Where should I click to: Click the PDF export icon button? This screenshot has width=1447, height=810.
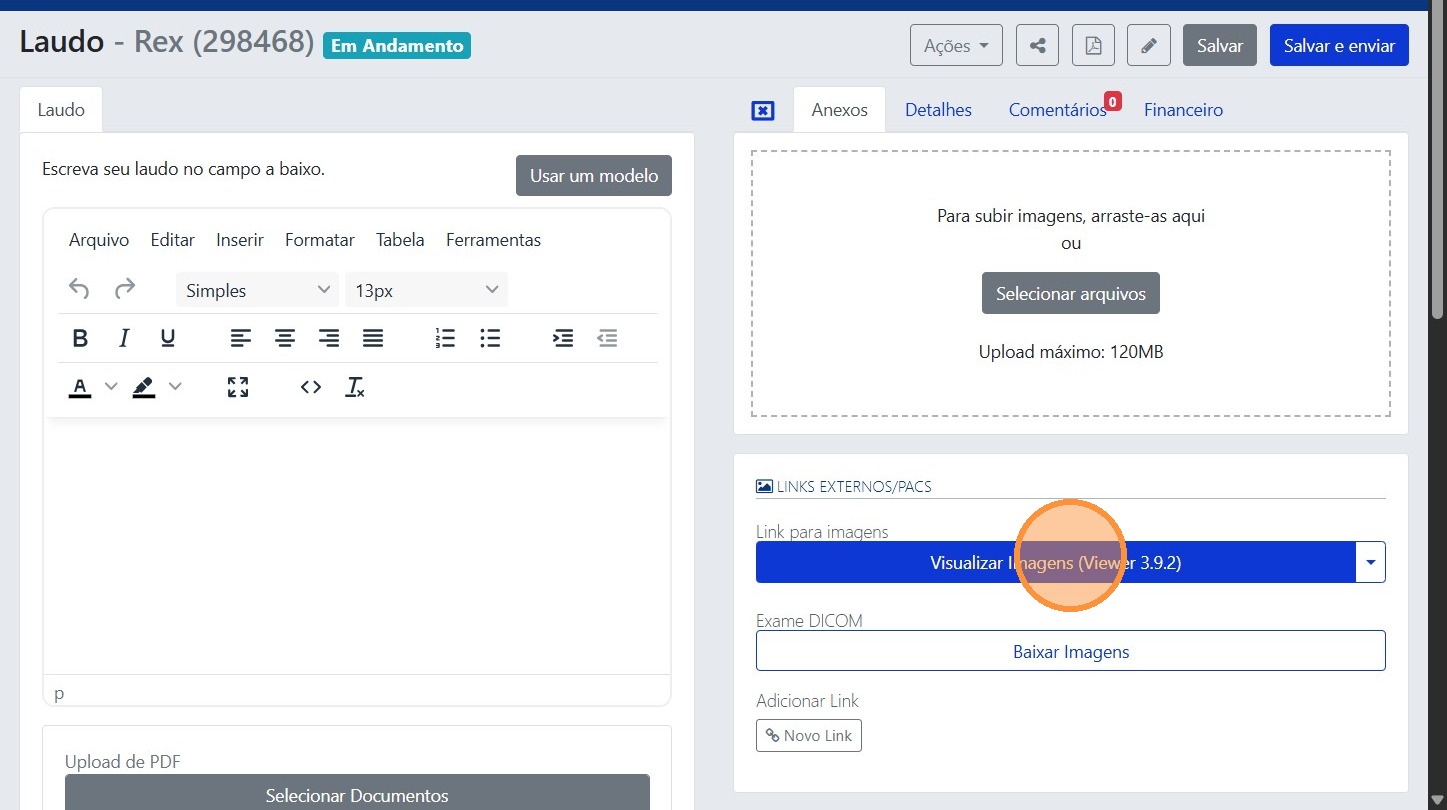click(x=1093, y=46)
